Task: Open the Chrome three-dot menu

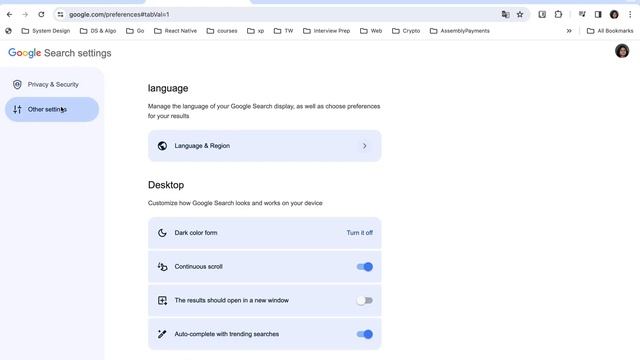Action: [x=630, y=14]
